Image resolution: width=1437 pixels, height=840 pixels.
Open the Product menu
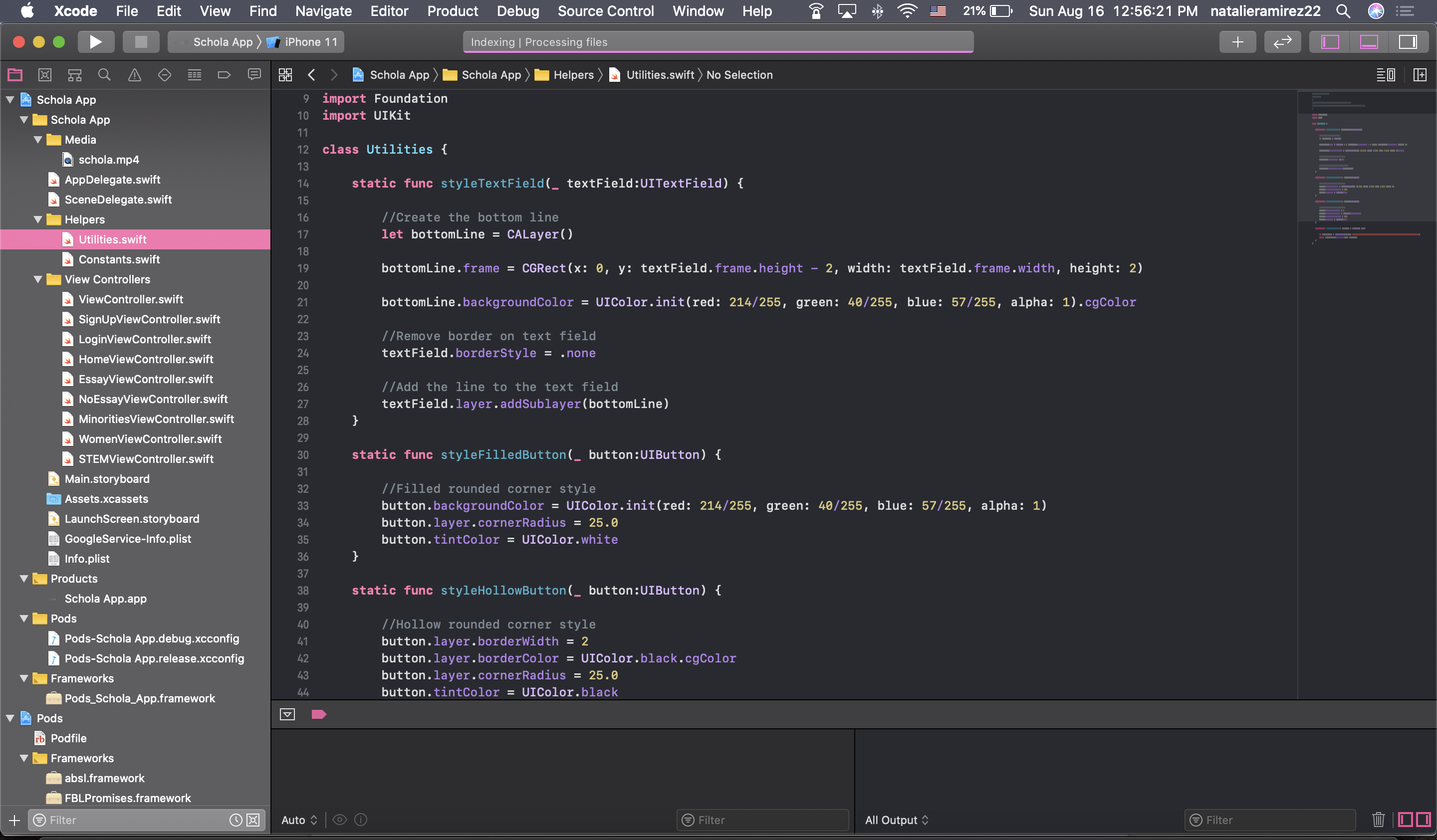coord(452,11)
